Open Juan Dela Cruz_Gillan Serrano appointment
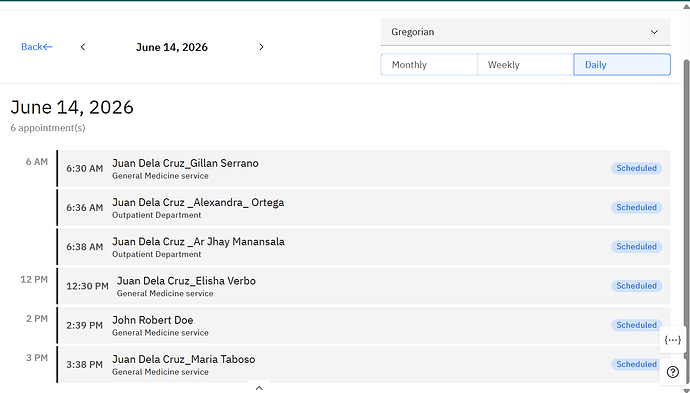This screenshot has width=690, height=393. (364, 169)
